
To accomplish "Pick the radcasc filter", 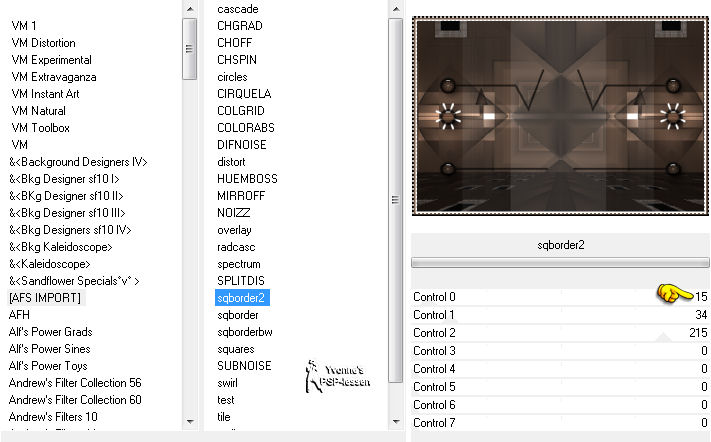I will (x=236, y=247).
